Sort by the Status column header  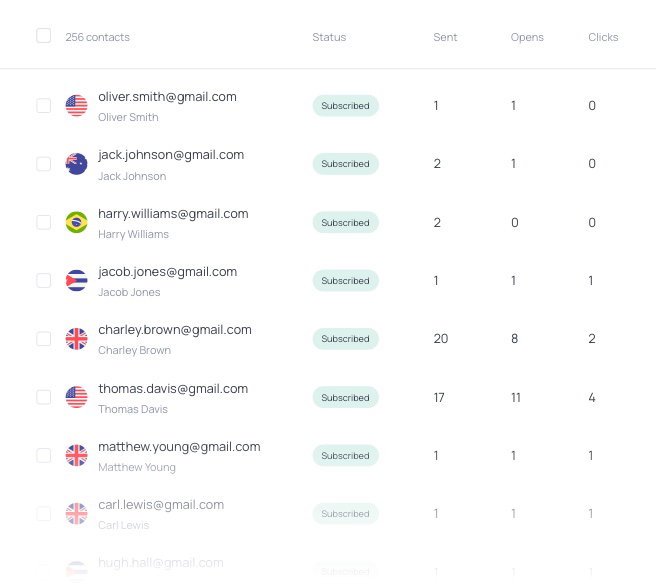pos(329,37)
